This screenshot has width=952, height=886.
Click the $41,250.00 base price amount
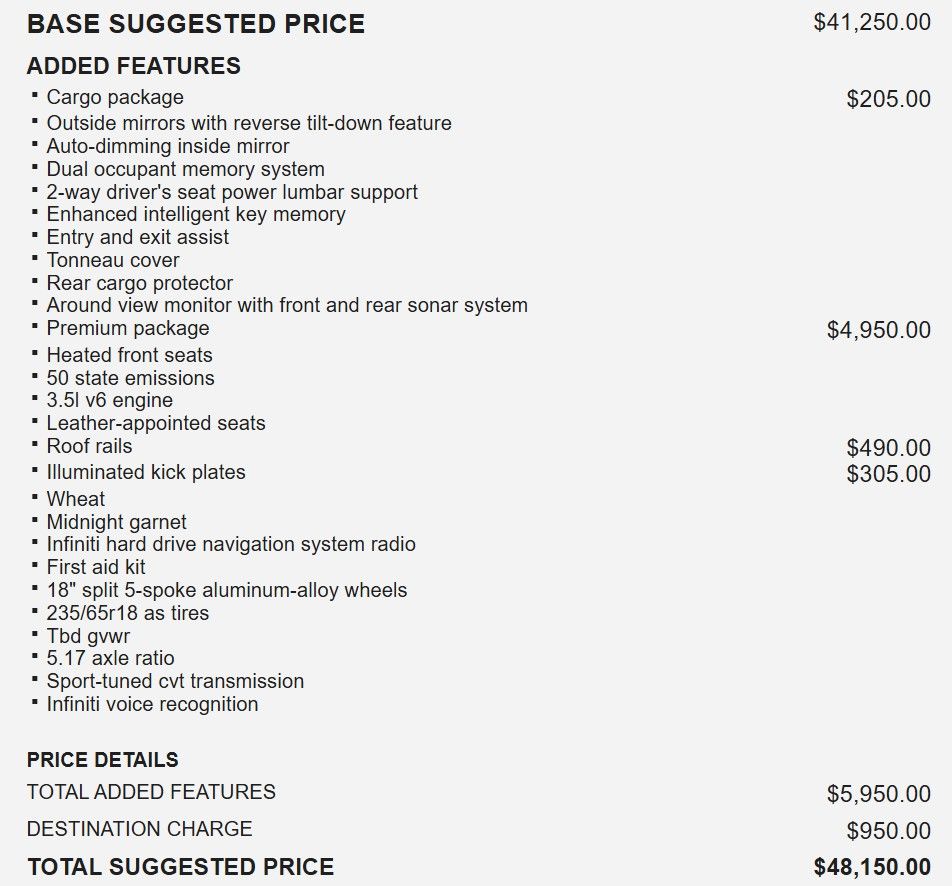click(x=872, y=23)
